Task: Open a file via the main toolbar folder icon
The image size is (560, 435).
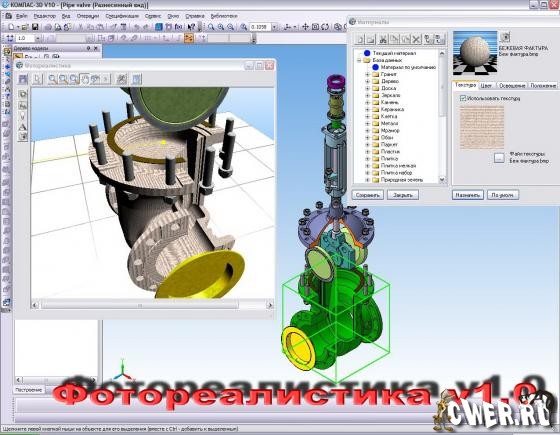Action: click(x=25, y=27)
